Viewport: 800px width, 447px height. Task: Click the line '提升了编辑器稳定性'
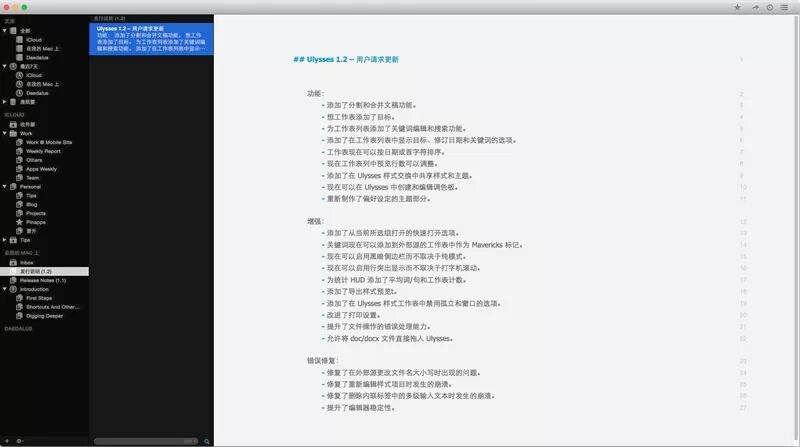pyautogui.click(x=358, y=408)
